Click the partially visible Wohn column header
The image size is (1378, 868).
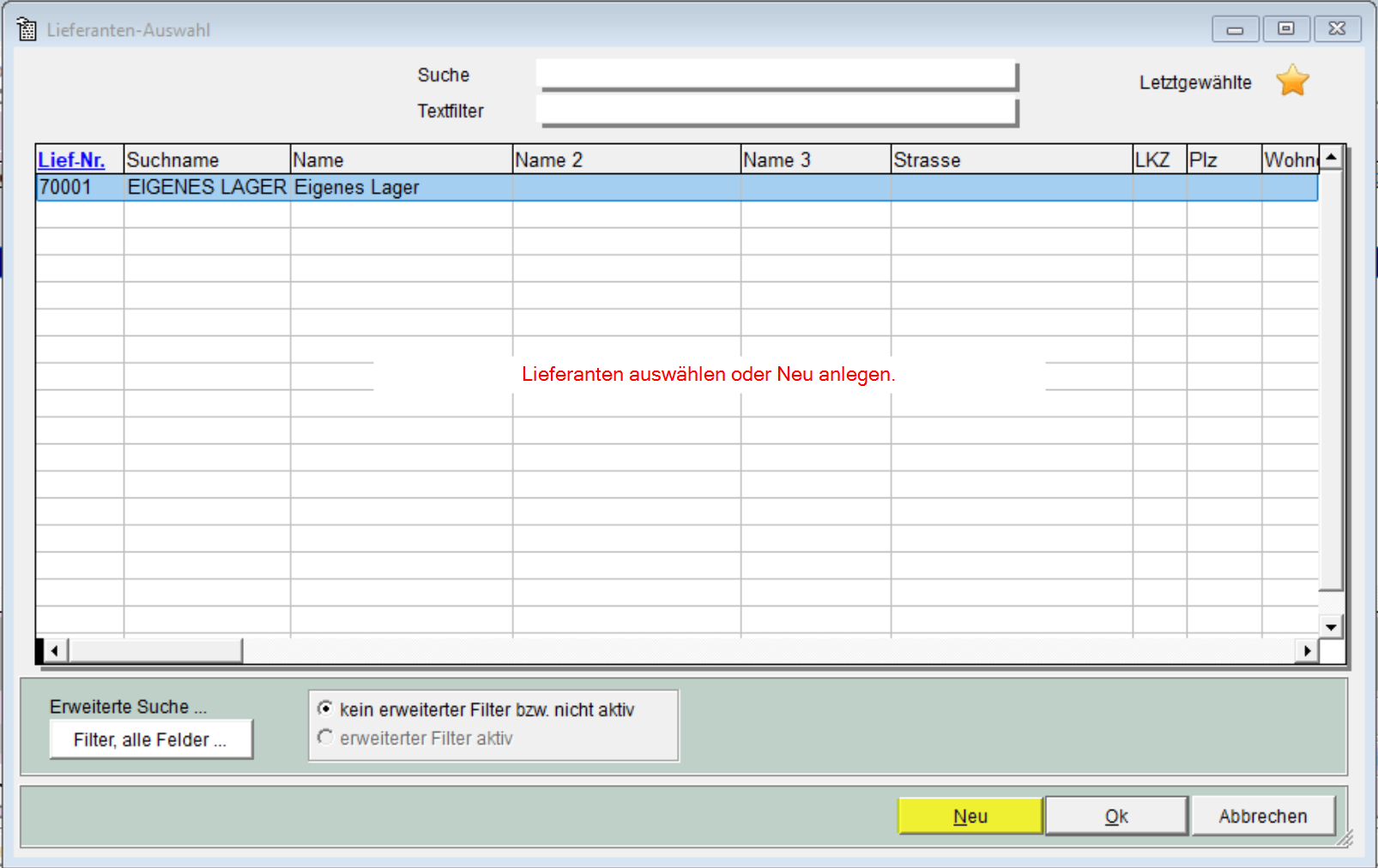click(x=1290, y=160)
